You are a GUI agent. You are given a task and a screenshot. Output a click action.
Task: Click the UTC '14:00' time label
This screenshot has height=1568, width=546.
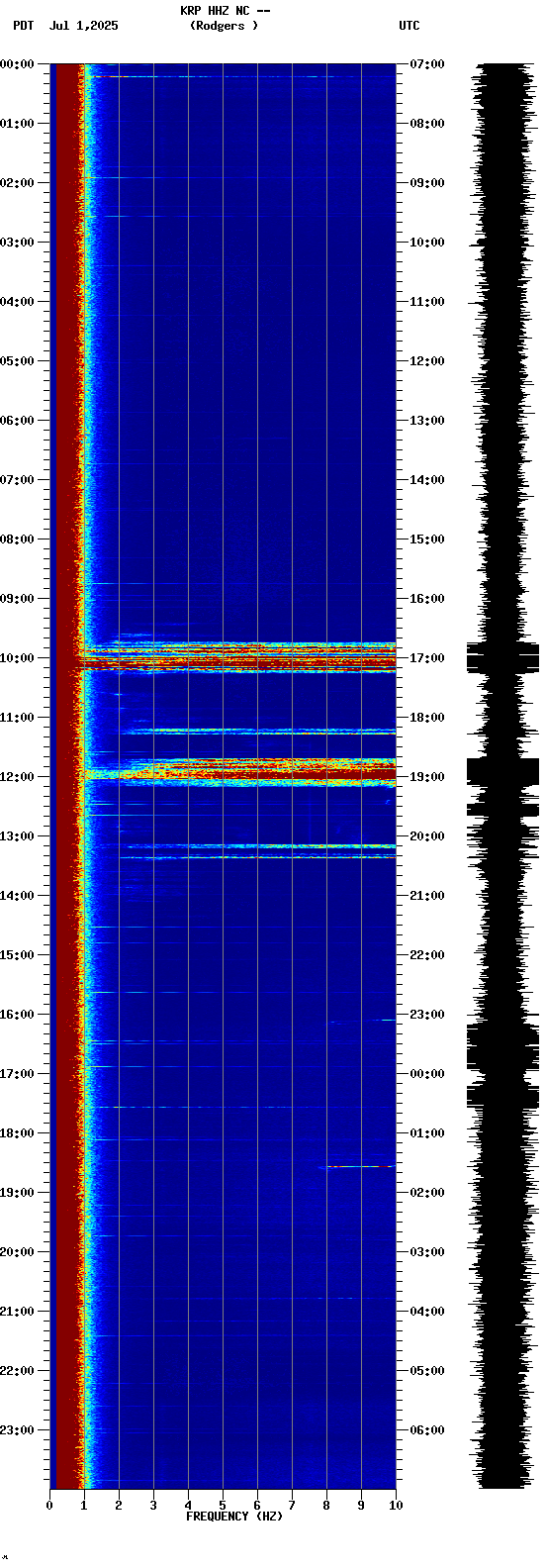(426, 480)
